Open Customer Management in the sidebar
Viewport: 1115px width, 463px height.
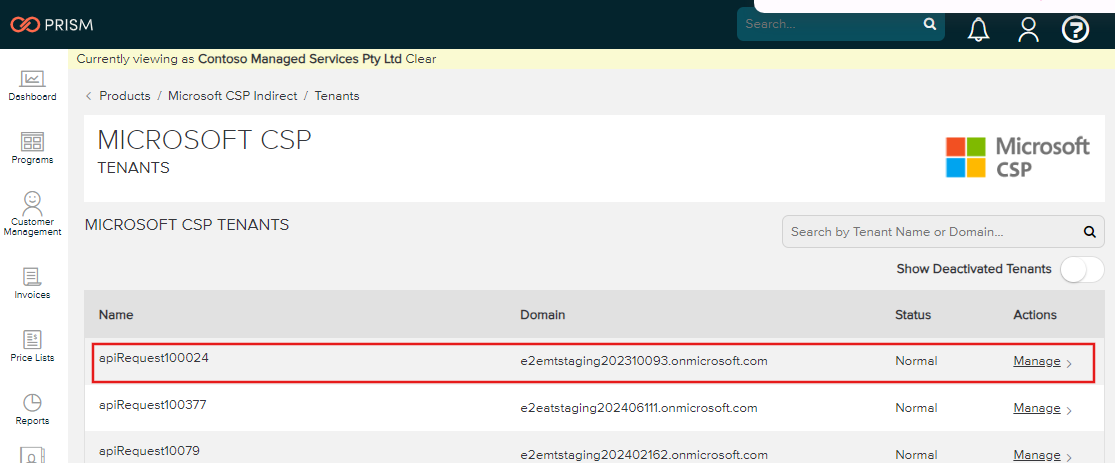[x=33, y=213]
